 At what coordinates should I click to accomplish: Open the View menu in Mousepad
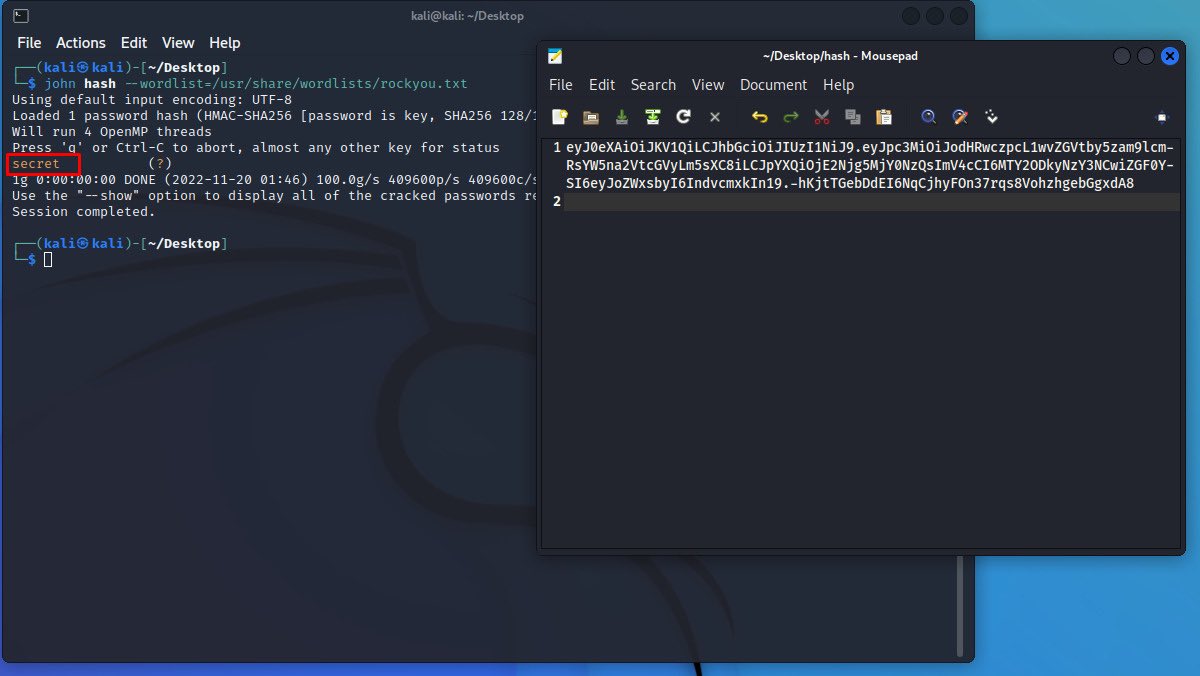point(708,85)
